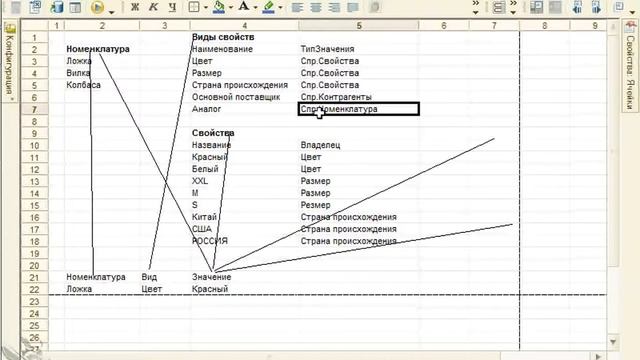The image size is (640, 360).
Task: Click the bold Свойства heading cell
Action: [x=213, y=133]
